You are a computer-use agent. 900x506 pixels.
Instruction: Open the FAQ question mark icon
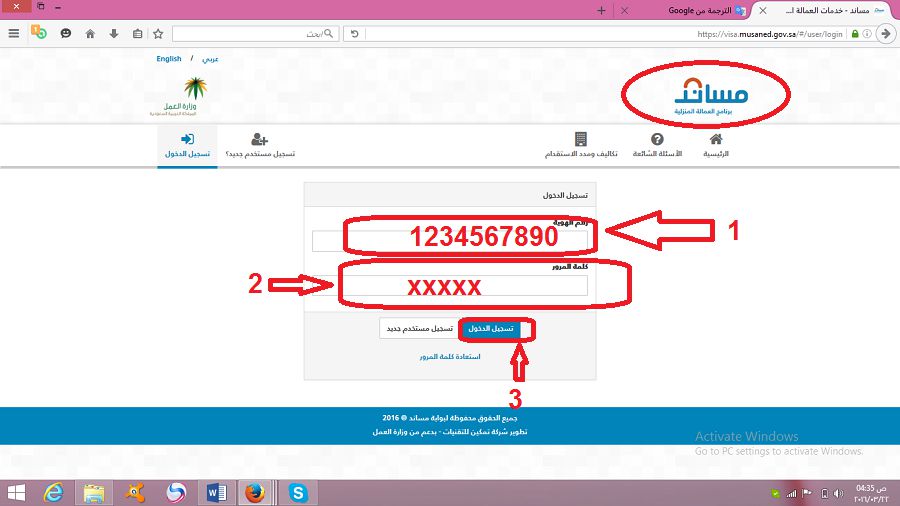click(657, 140)
